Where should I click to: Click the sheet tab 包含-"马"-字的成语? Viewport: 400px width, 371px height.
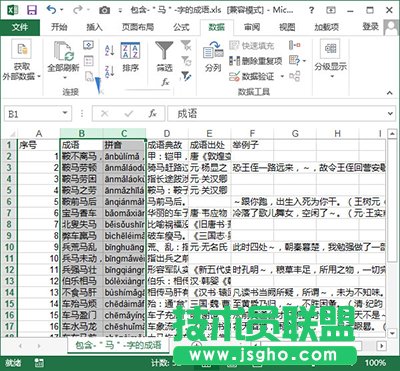[x=118, y=345]
